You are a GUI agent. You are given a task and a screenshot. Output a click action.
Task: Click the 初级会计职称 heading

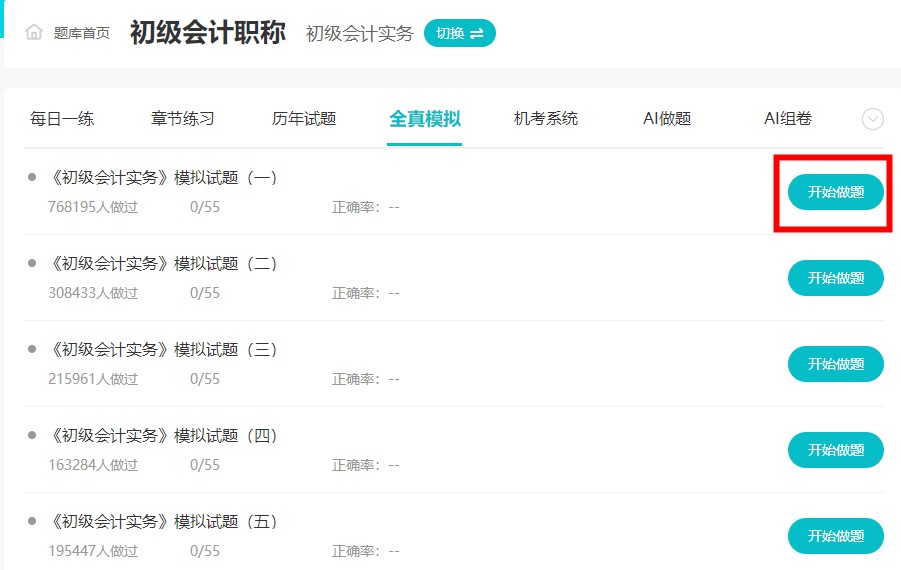point(207,33)
